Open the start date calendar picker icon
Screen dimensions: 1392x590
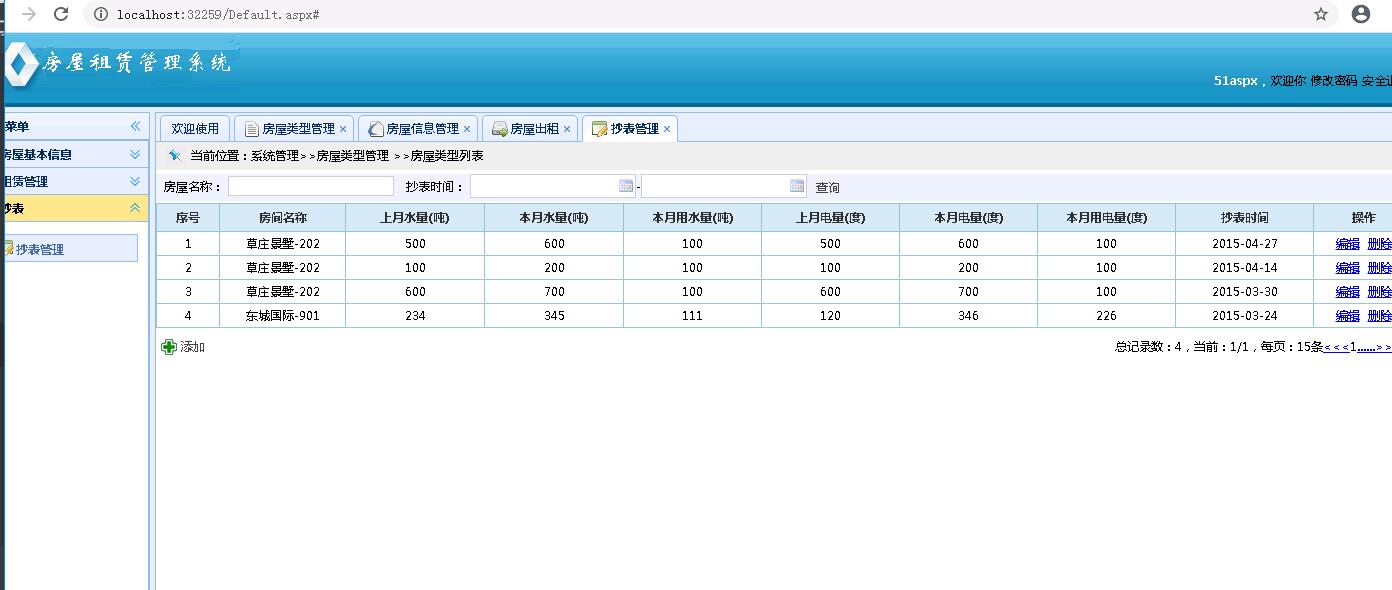tap(626, 186)
